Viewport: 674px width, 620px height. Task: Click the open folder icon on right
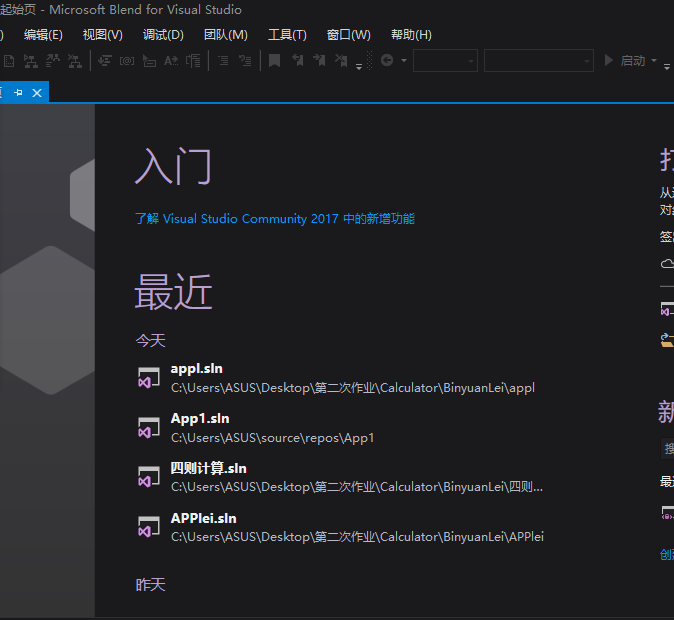(668, 340)
